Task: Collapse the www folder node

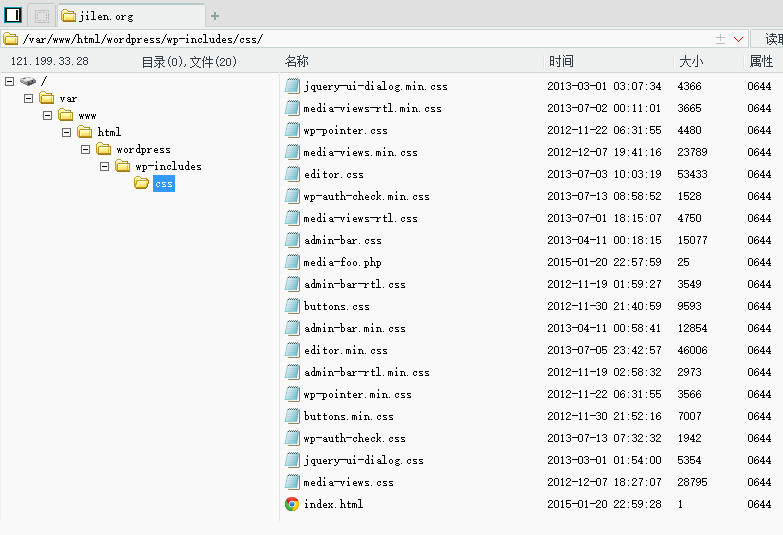Action: (47, 115)
